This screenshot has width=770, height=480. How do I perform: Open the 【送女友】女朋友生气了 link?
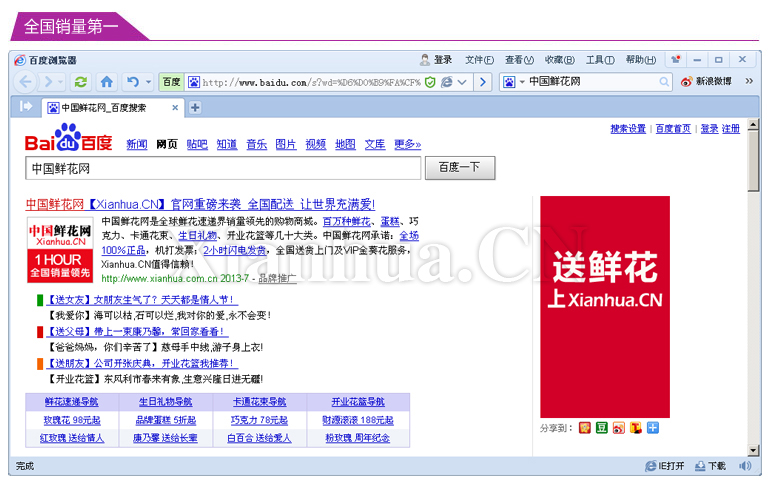tap(142, 300)
